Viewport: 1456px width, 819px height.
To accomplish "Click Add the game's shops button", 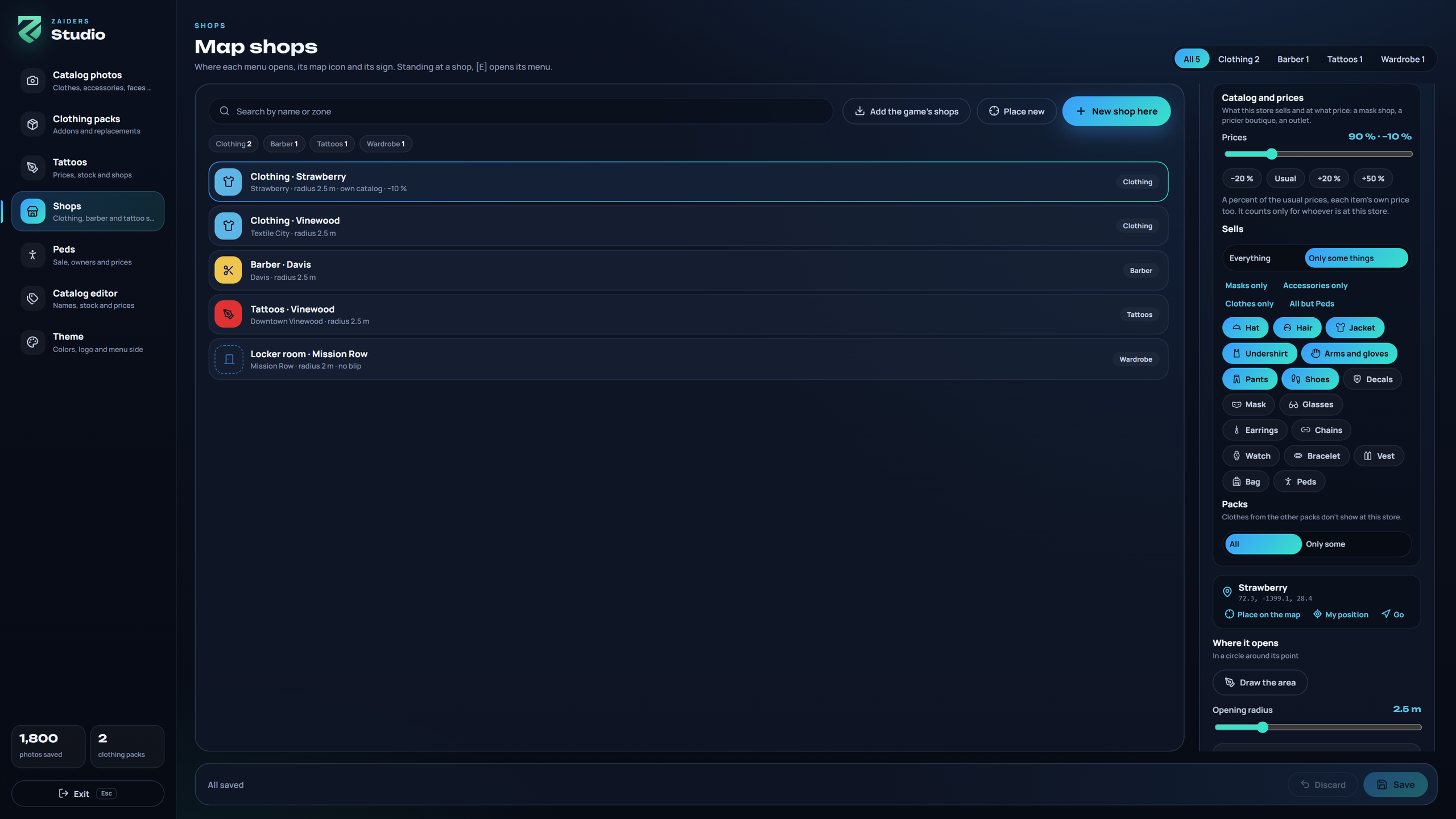I will (x=906, y=111).
